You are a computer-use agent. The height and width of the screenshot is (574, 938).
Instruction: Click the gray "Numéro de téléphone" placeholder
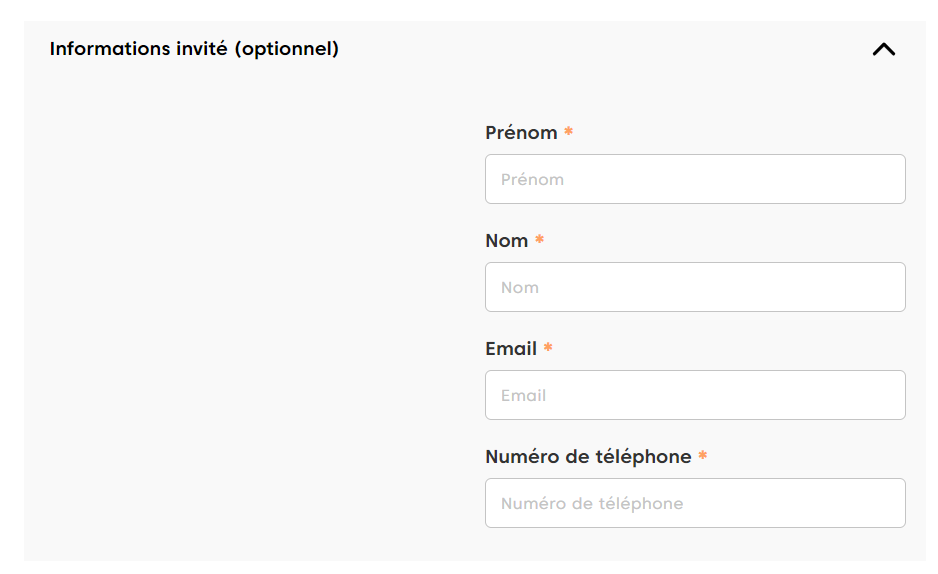point(592,504)
